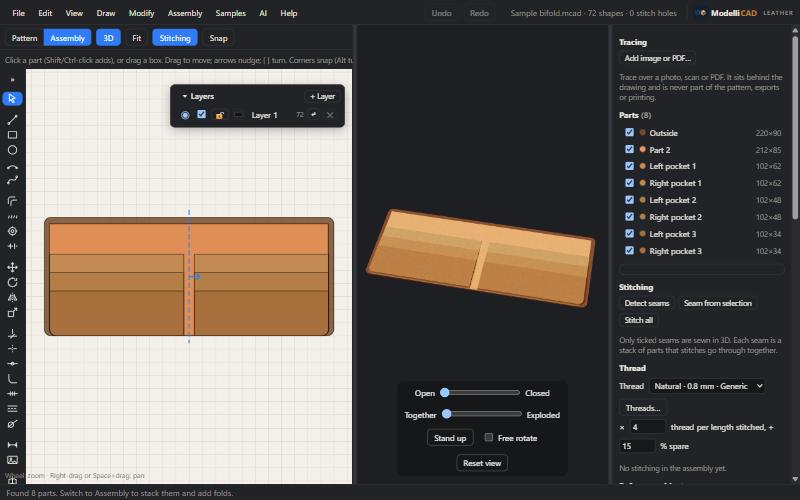Click the Detect seams button
The image size is (800, 500).
tap(646, 303)
